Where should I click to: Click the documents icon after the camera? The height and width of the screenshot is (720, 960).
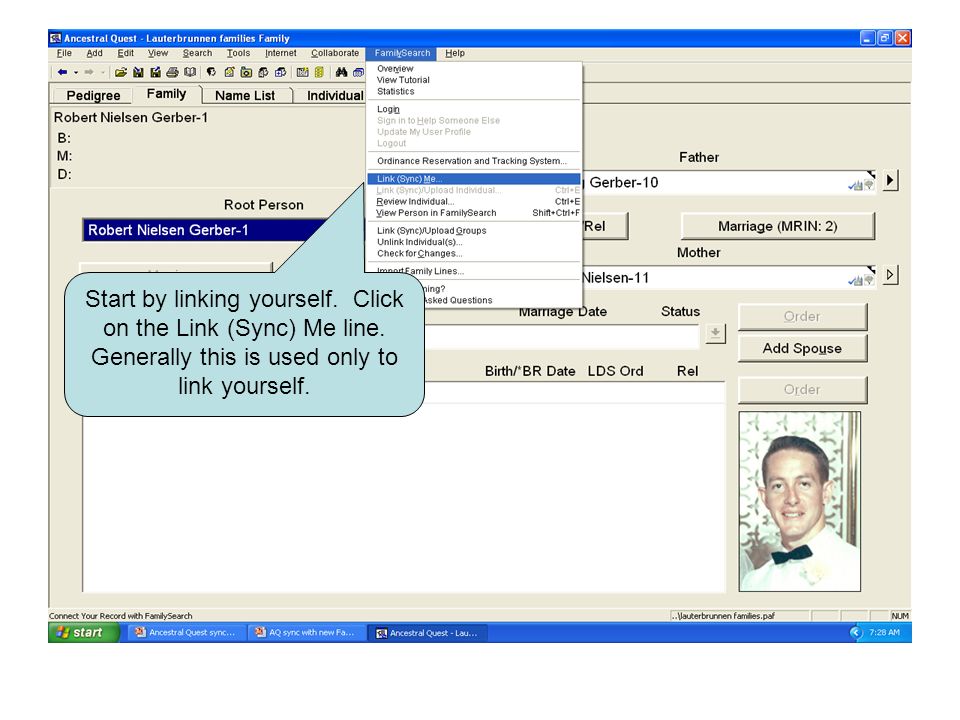pos(263,72)
